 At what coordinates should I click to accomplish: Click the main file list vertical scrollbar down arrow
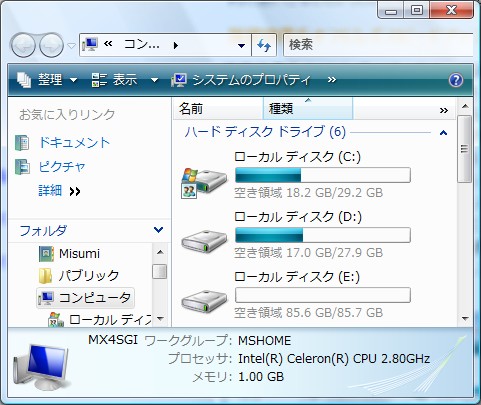point(465,319)
